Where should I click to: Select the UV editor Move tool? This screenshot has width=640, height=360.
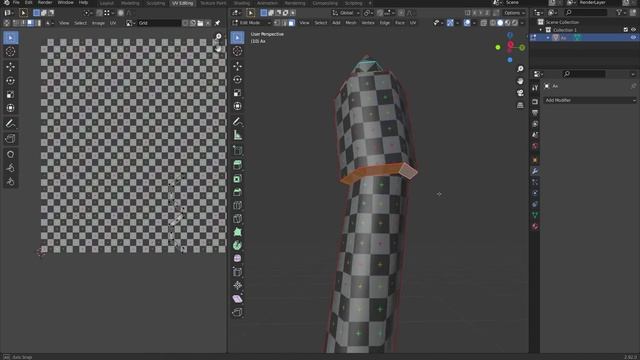[x=11, y=67]
